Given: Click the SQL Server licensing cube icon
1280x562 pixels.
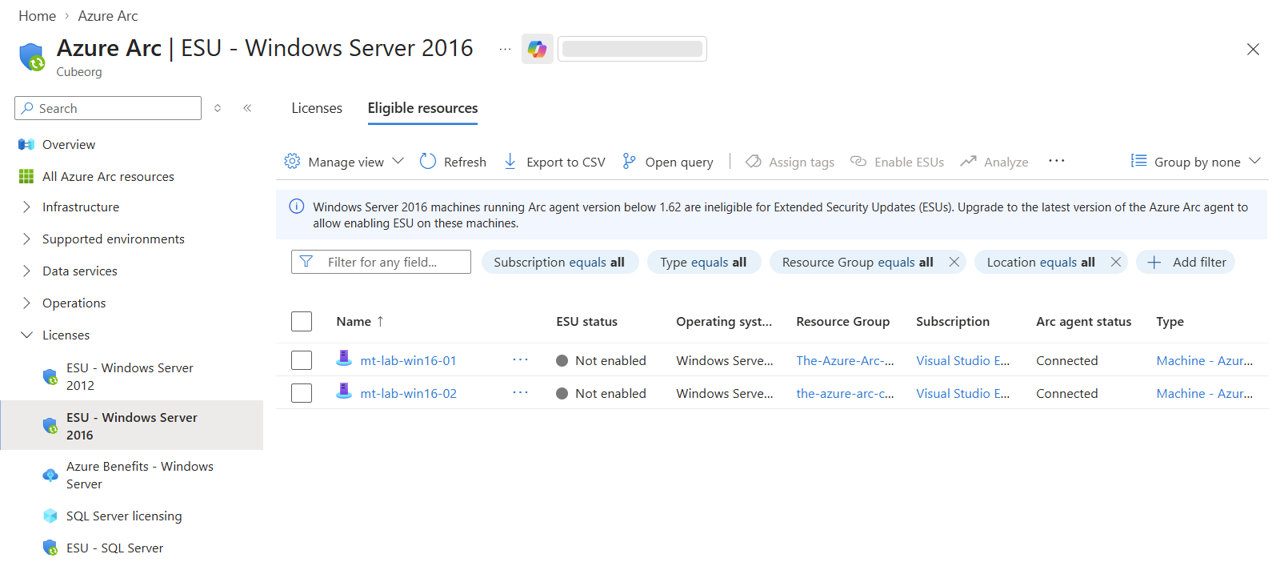Looking at the screenshot, I should pyautogui.click(x=50, y=516).
